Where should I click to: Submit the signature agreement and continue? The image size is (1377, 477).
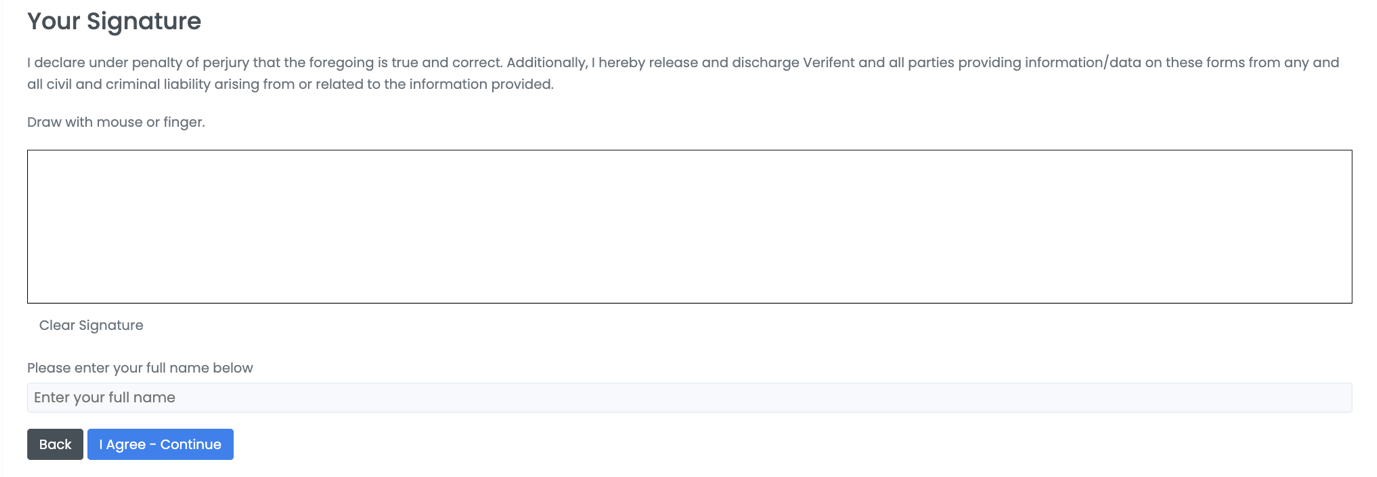coord(160,444)
